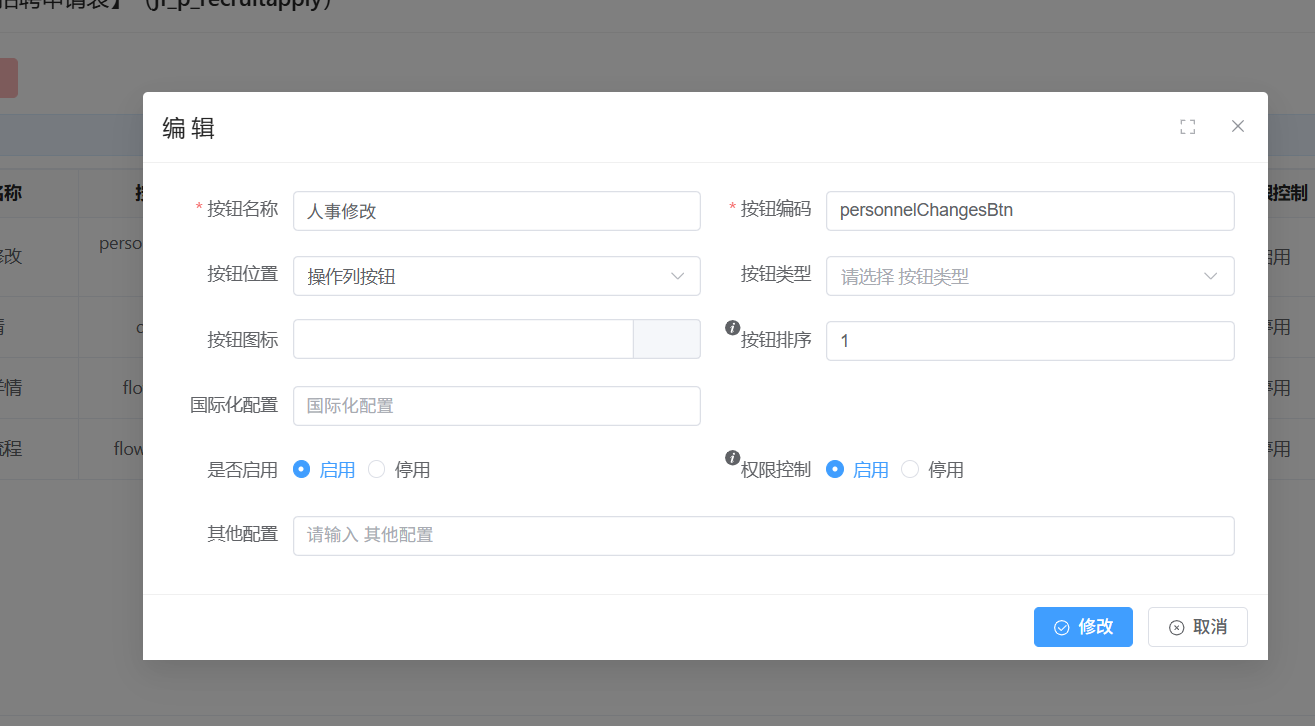
Task: Click the 按钮图标 input field
Action: (x=463, y=340)
